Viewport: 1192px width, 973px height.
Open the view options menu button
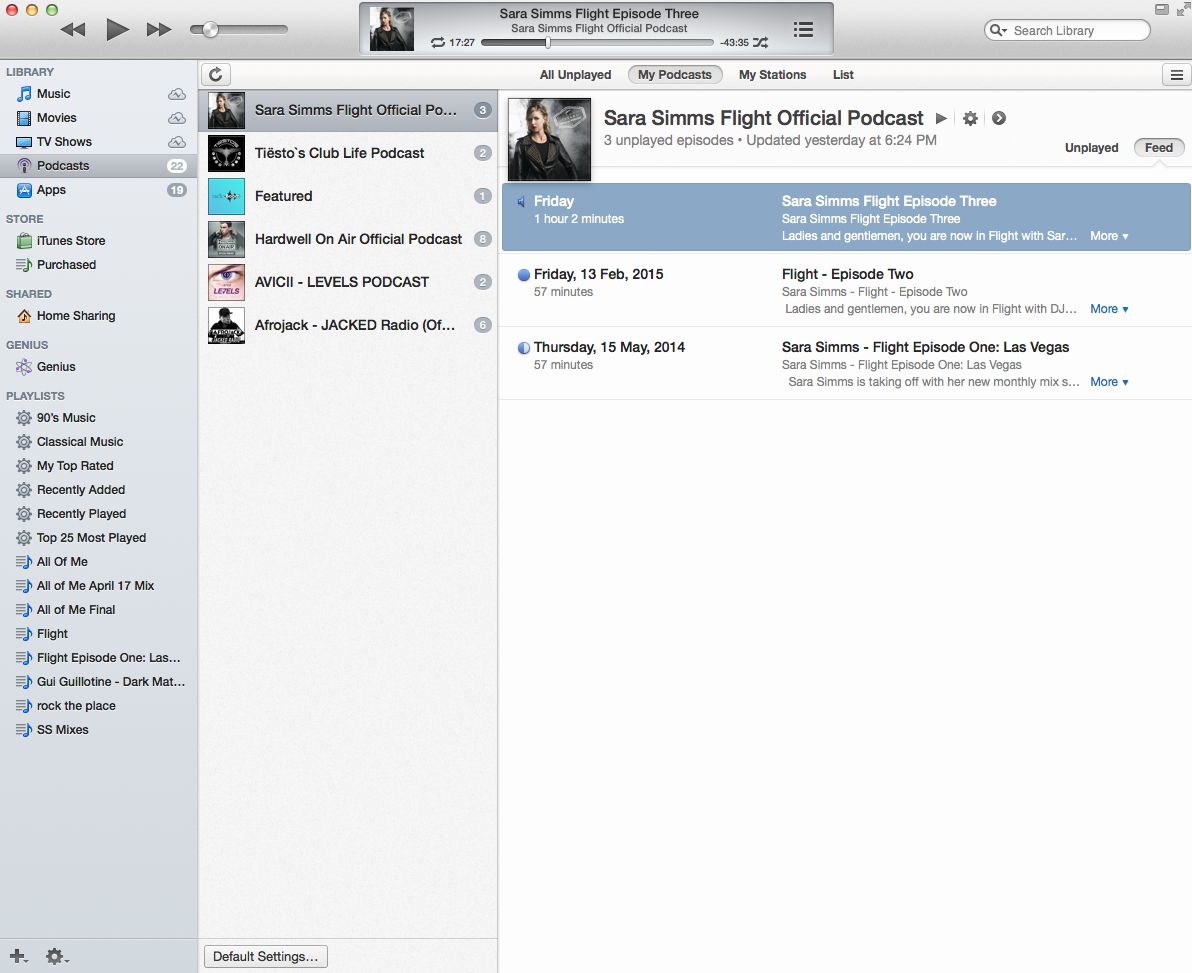tap(1176, 74)
